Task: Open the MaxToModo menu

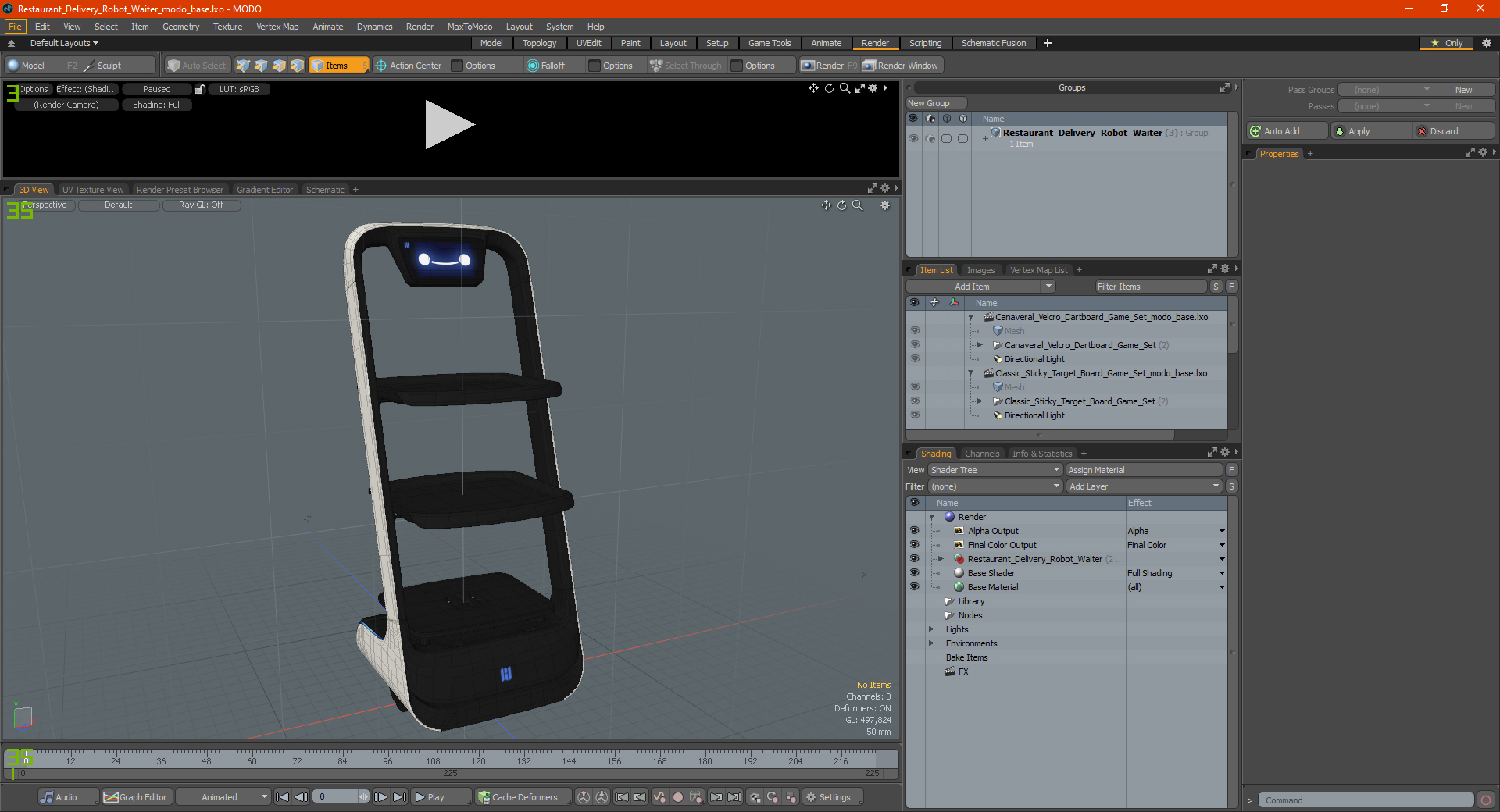Action: point(470,27)
